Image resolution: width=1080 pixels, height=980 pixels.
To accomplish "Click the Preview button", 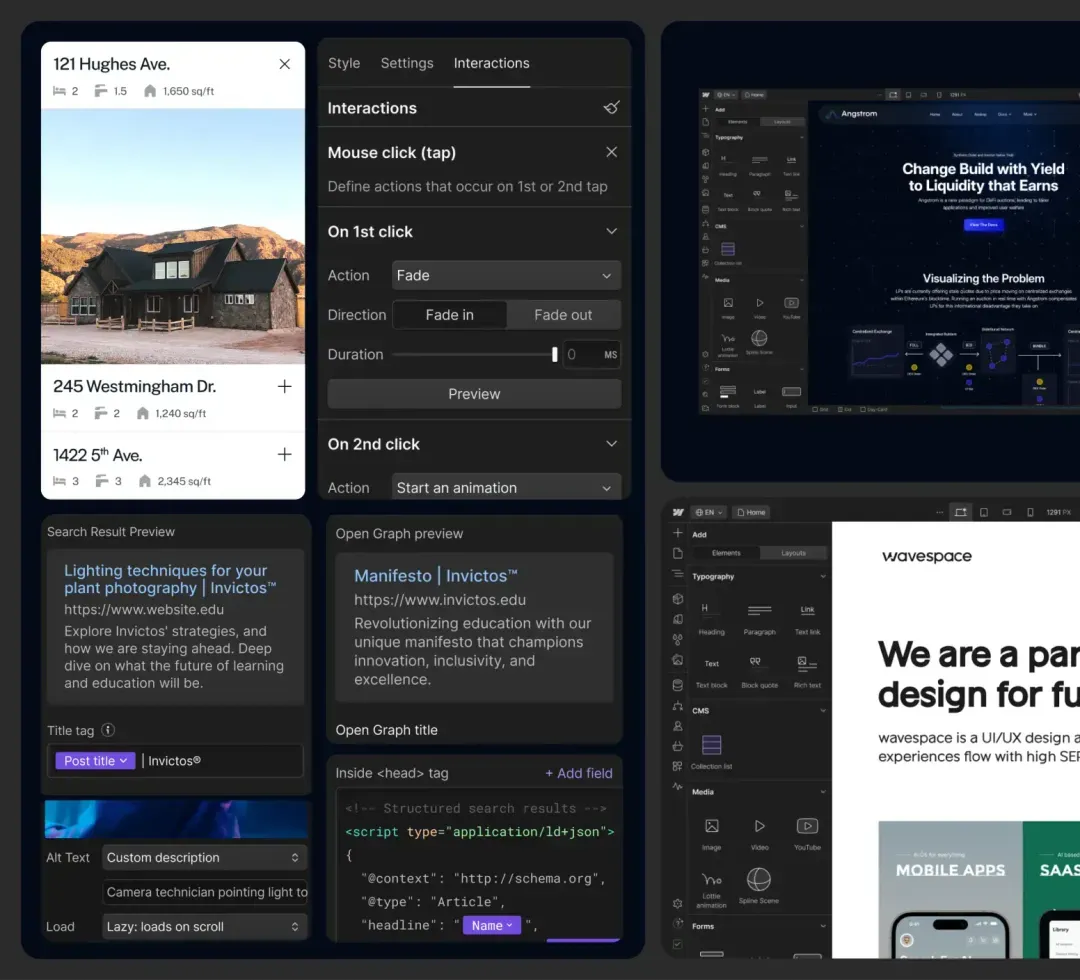I will coord(473,393).
